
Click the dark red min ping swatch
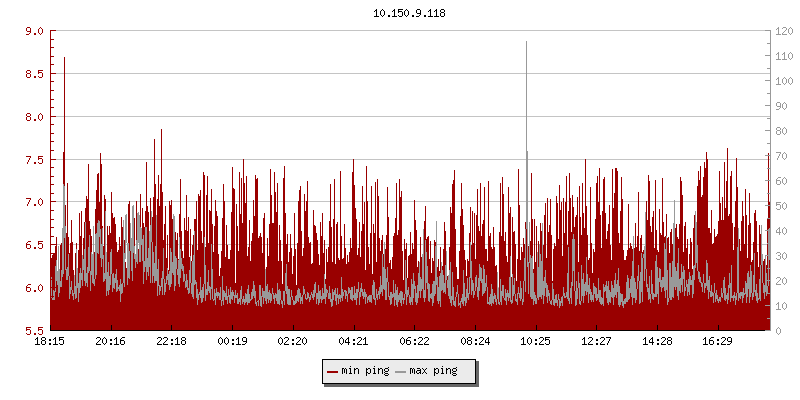pos(332,372)
